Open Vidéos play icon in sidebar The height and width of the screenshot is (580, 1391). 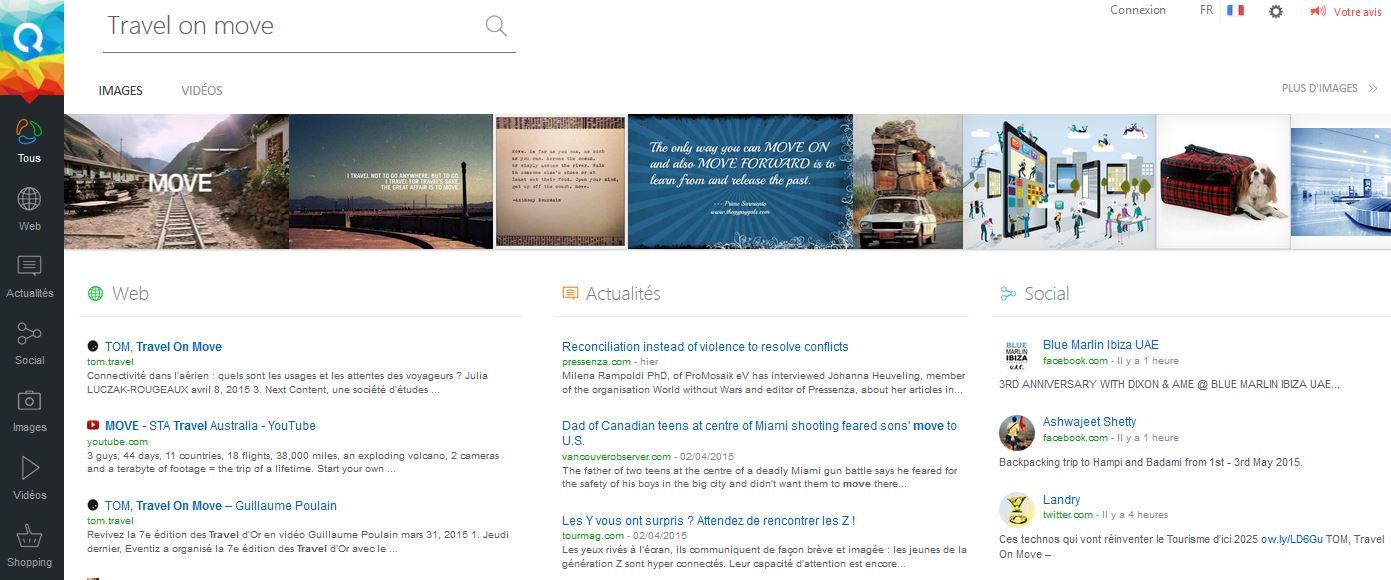pos(30,468)
